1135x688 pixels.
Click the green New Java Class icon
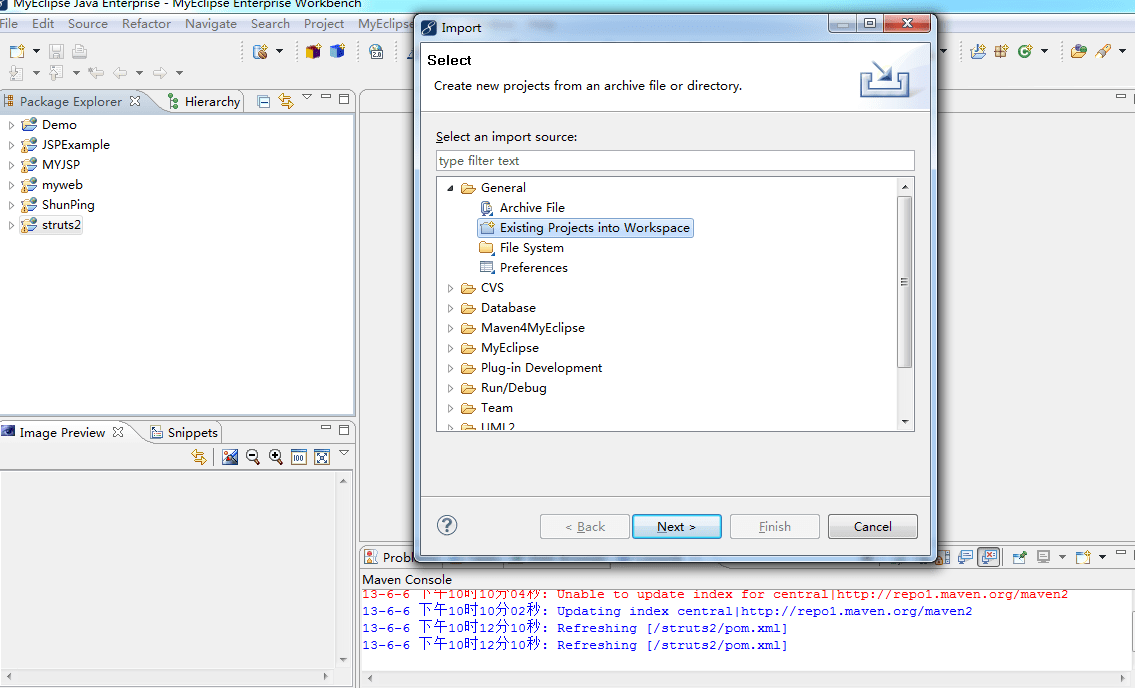[1024, 51]
